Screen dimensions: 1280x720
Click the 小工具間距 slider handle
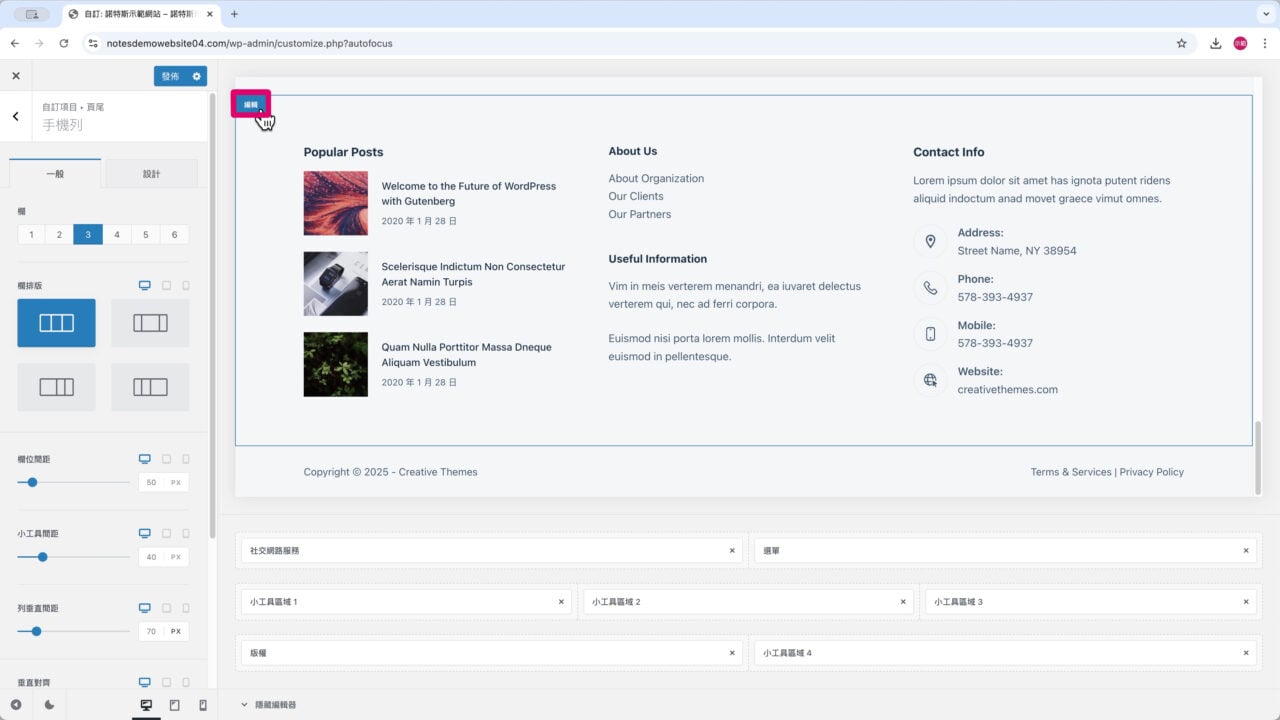42,557
